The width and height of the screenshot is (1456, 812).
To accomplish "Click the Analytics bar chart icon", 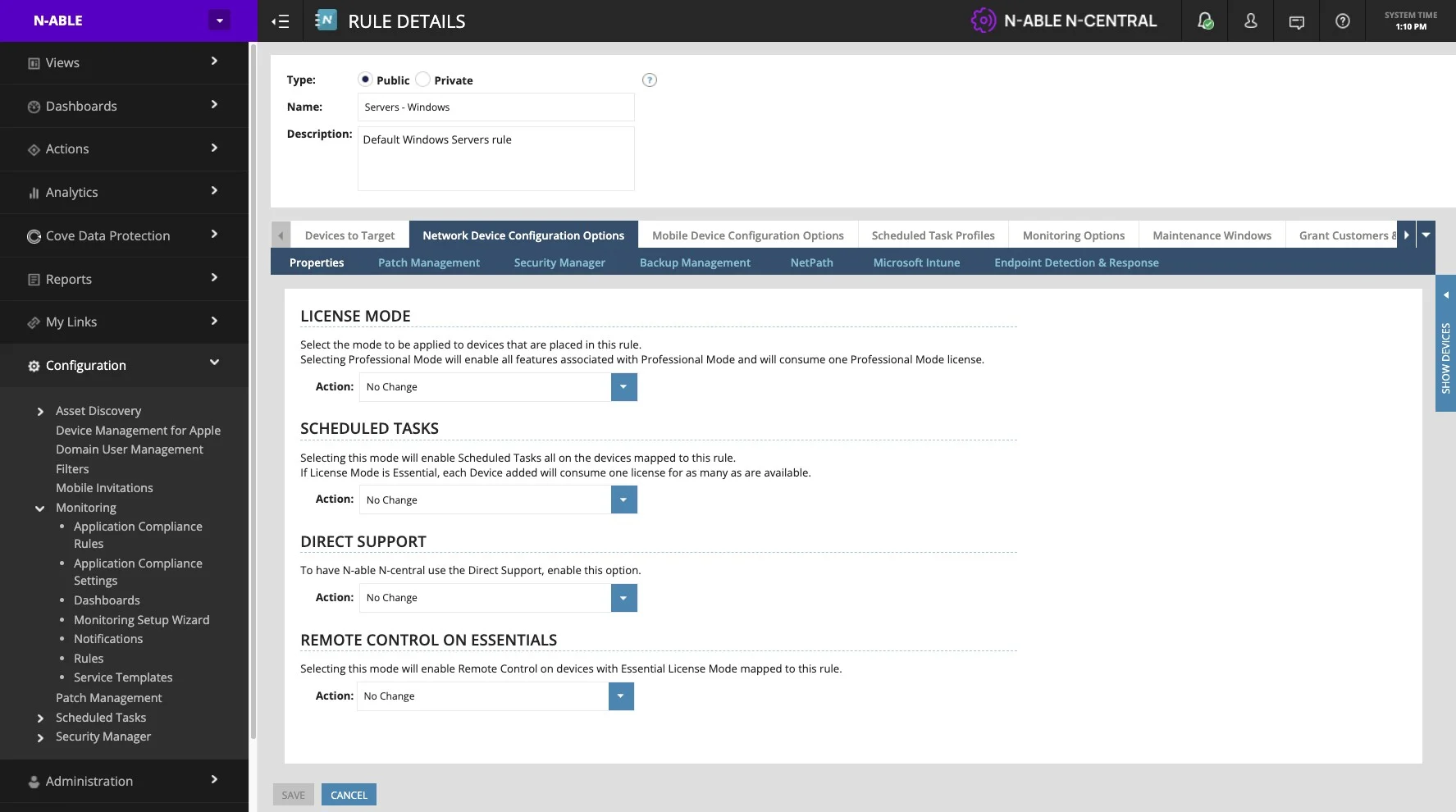I will [x=34, y=193].
